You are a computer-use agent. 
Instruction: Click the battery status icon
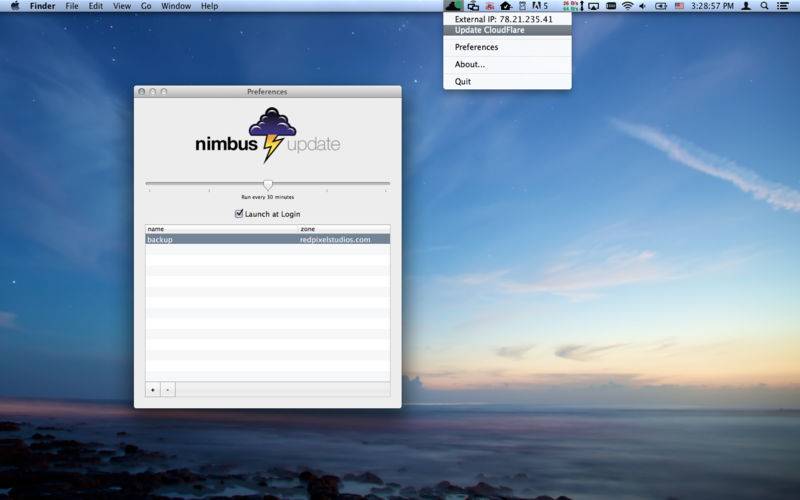[x=661, y=6]
